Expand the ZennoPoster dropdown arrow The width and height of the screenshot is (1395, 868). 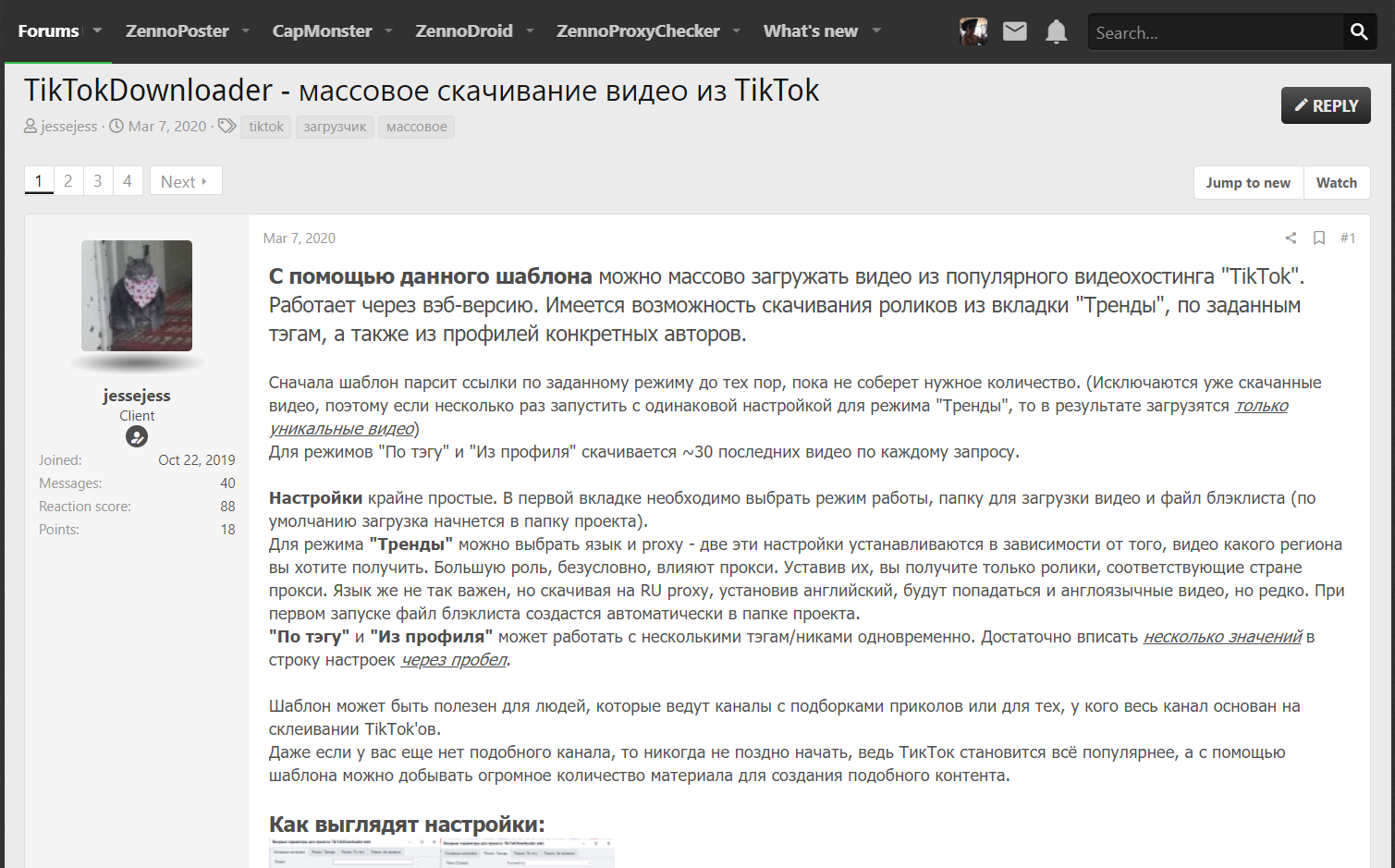(246, 31)
